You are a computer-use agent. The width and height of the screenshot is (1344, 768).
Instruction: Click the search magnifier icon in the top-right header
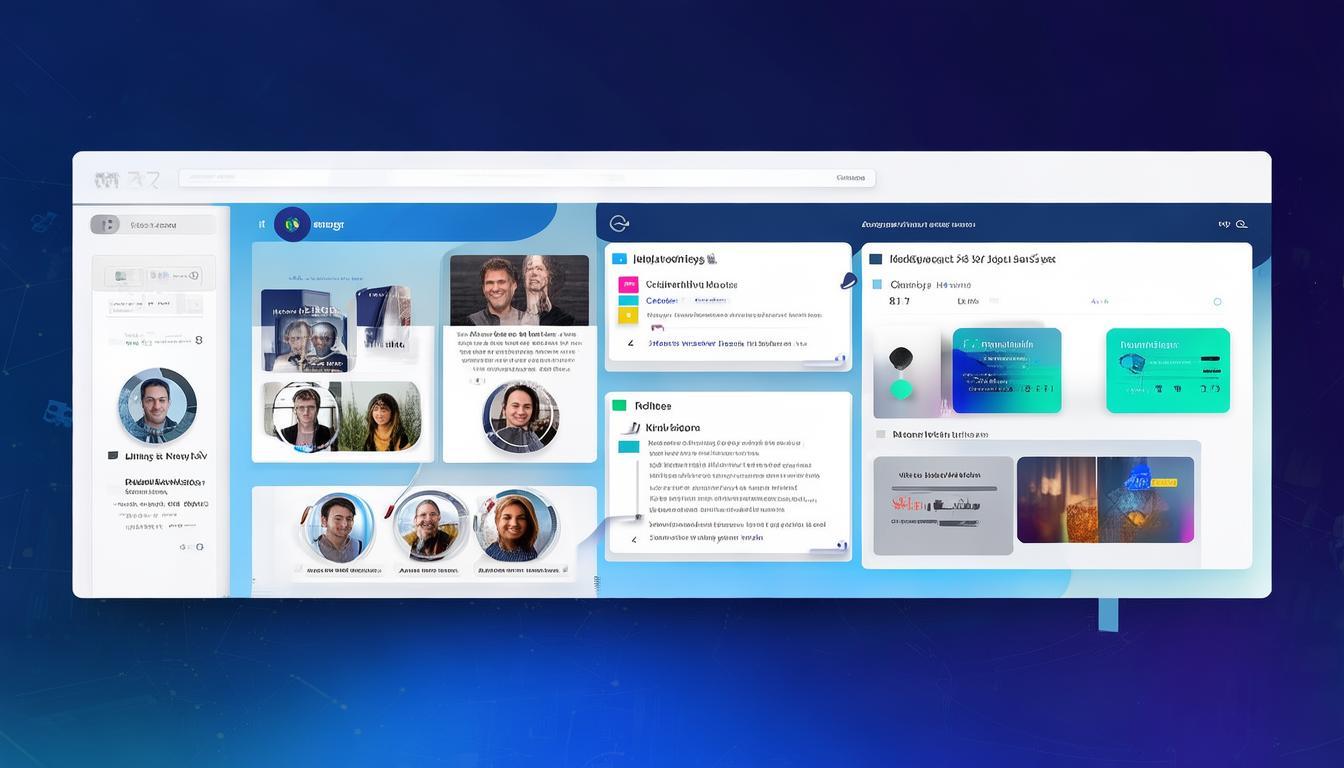1242,225
